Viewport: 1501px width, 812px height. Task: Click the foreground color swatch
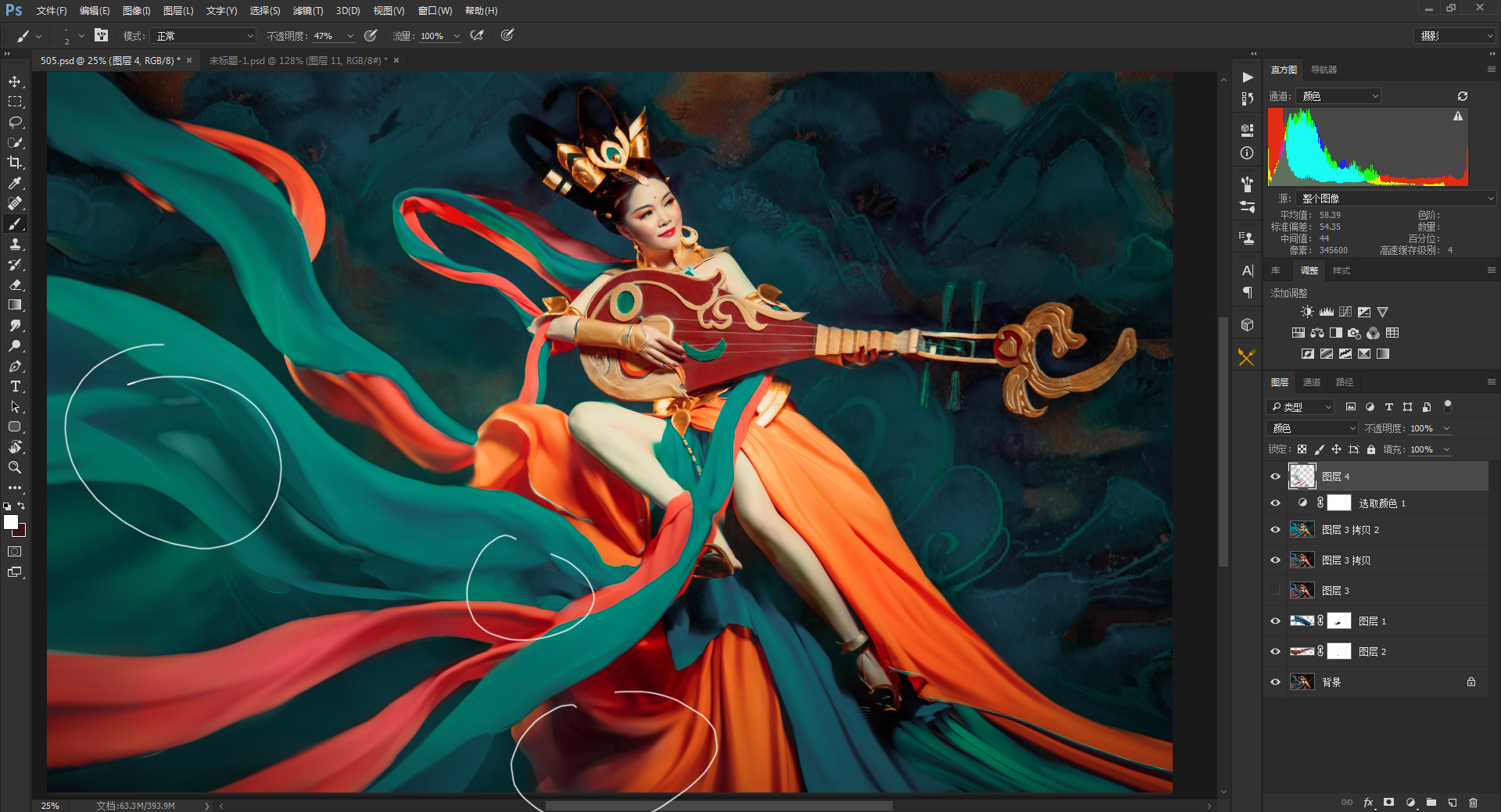tap(10, 522)
